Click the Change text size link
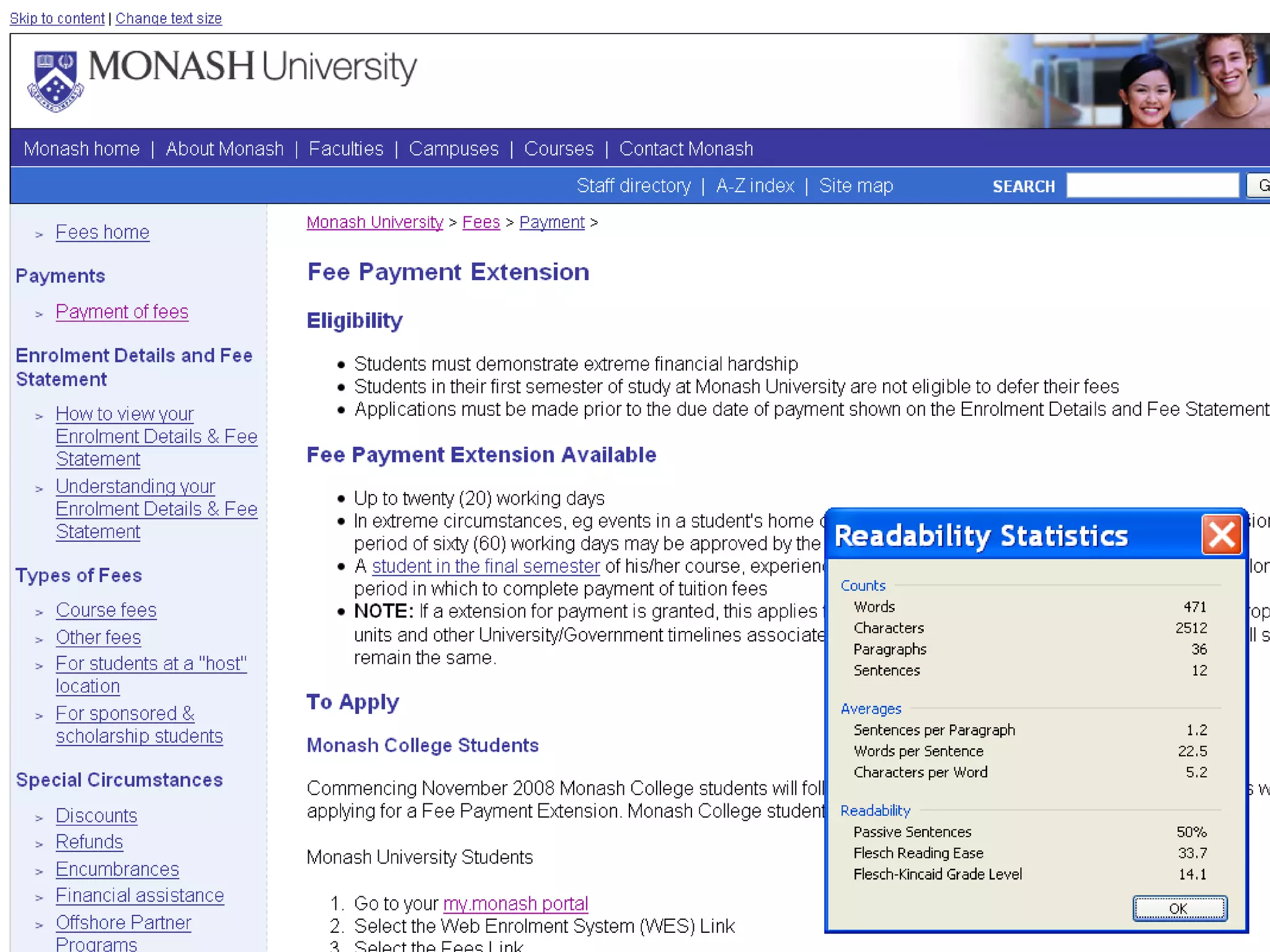The width and height of the screenshot is (1270, 952). click(x=168, y=18)
